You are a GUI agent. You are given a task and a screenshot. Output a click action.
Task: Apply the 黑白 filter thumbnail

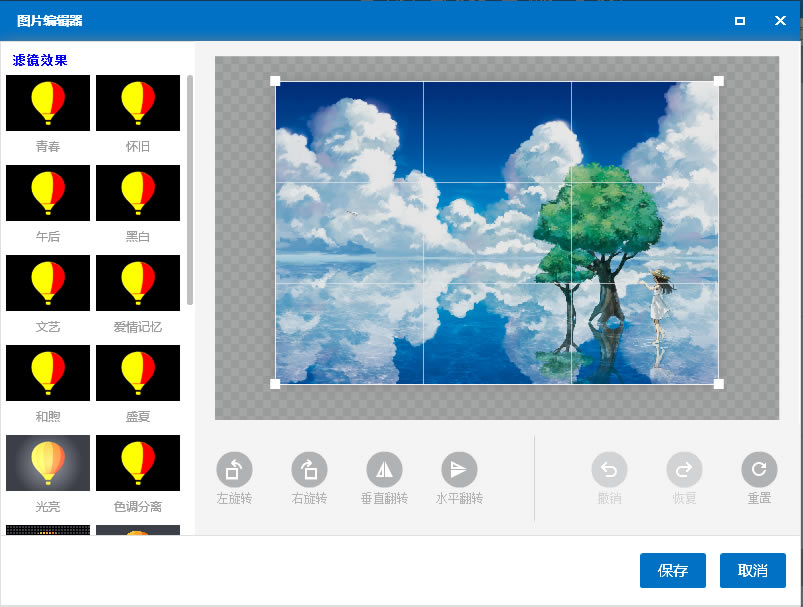138,193
